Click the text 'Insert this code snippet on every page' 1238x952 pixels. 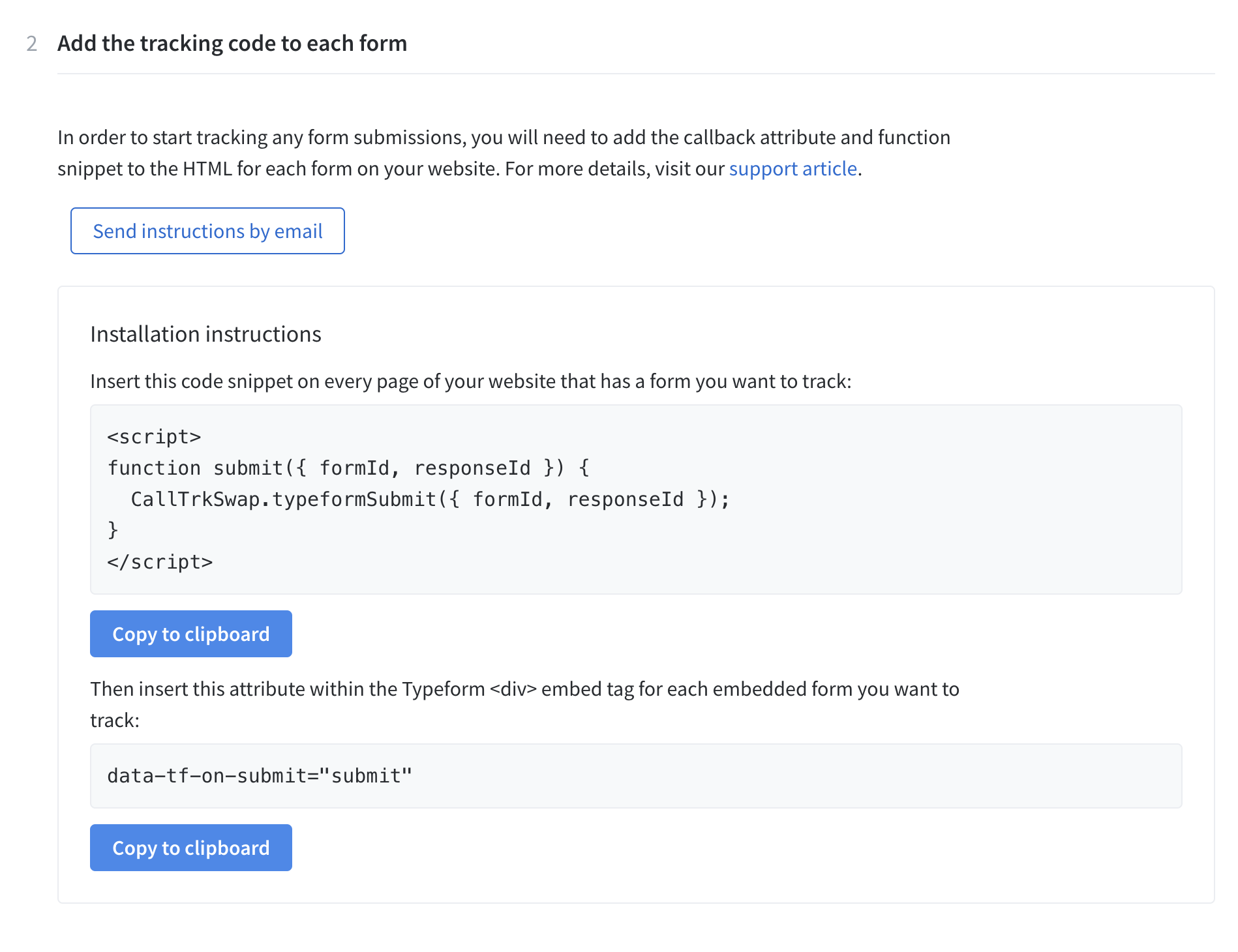[x=471, y=381]
